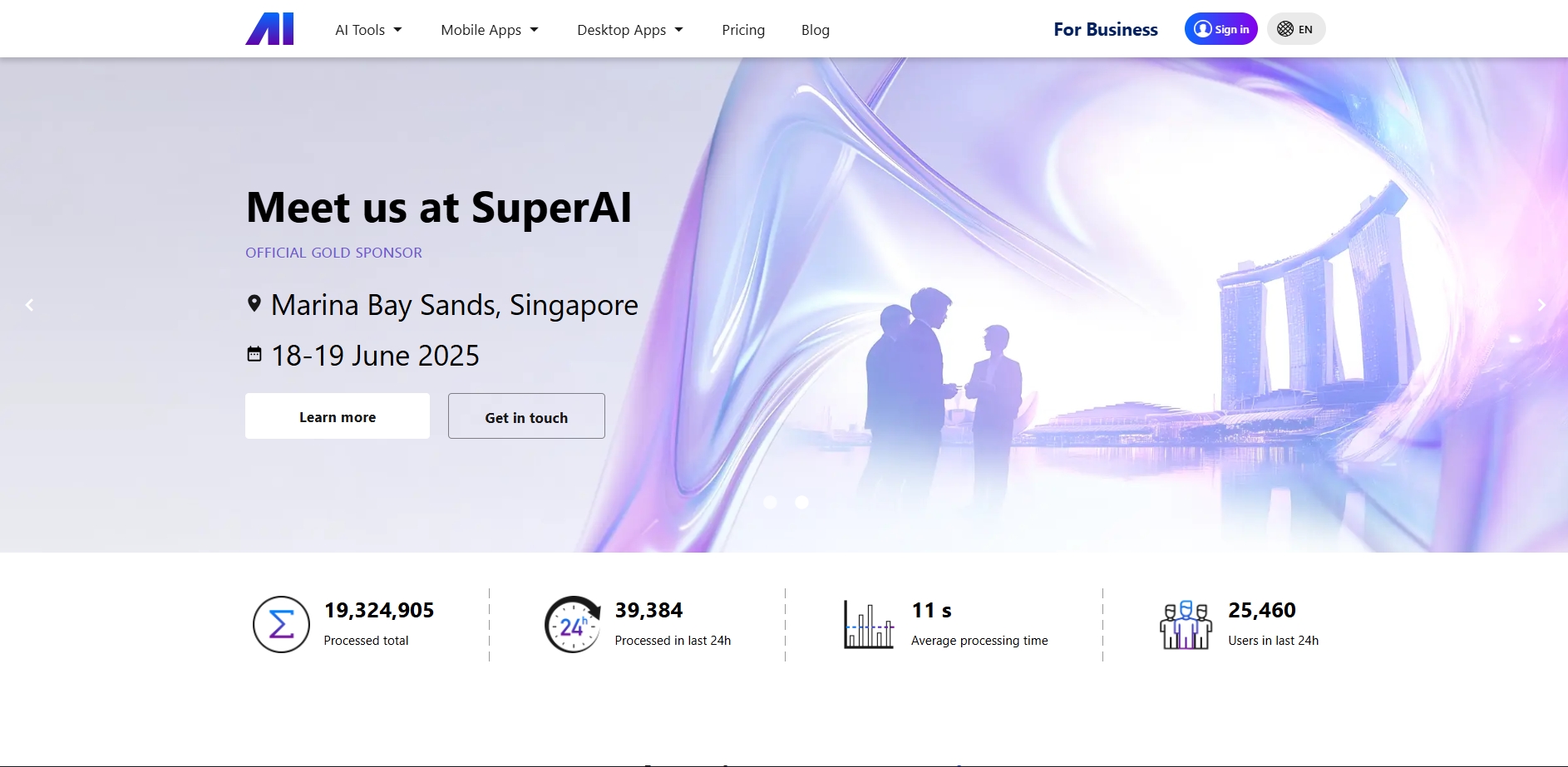Click the users group icon

1186,625
